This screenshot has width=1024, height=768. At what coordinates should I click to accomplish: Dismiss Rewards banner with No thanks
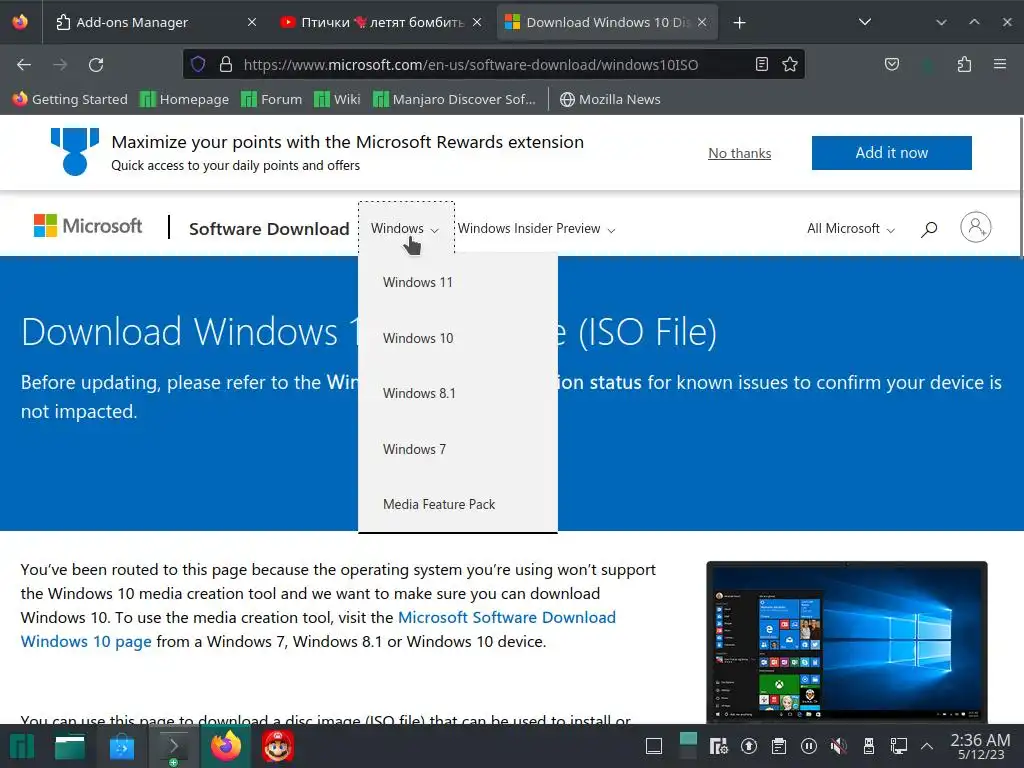(x=739, y=153)
